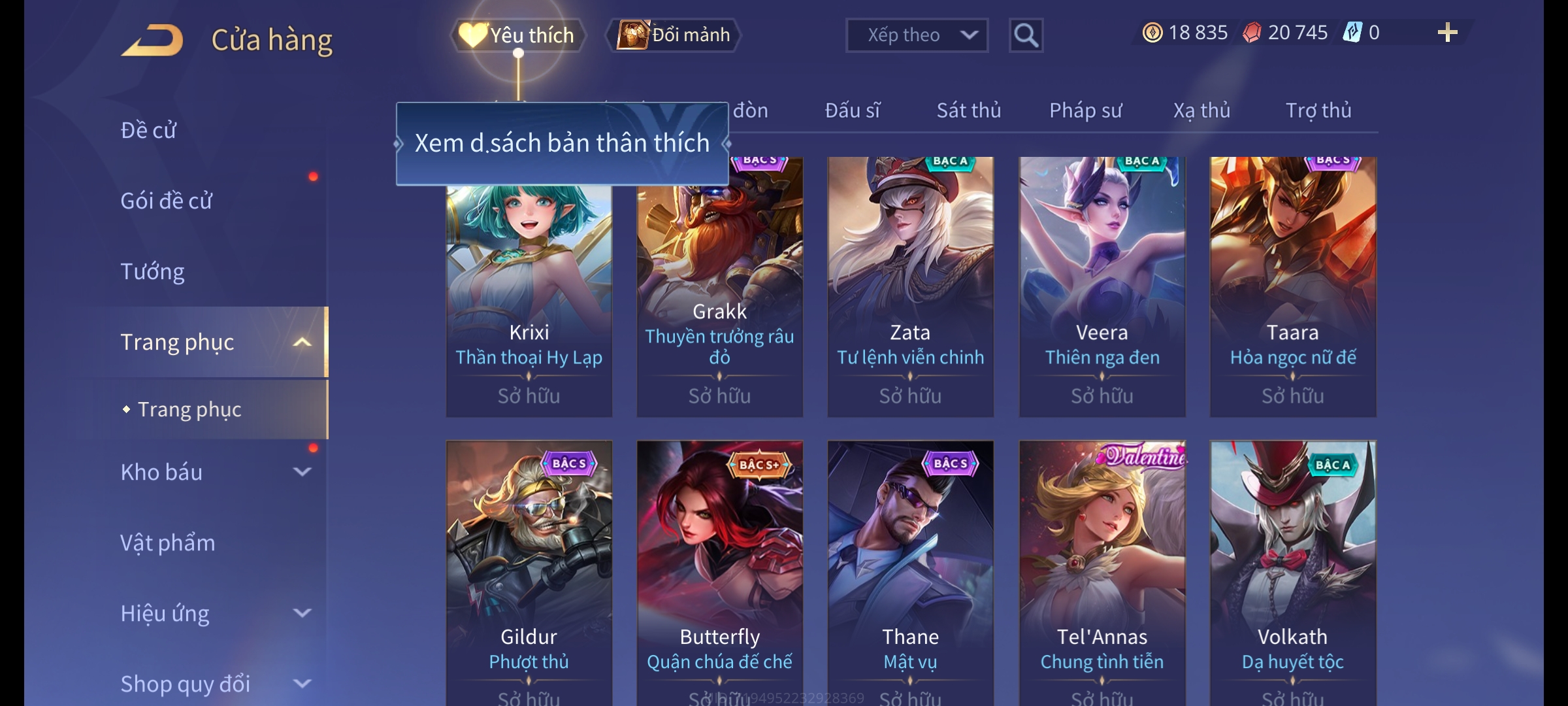Image resolution: width=1568 pixels, height=706 pixels.
Task: Collapse the Trang phục sidebar section
Action: [x=302, y=342]
